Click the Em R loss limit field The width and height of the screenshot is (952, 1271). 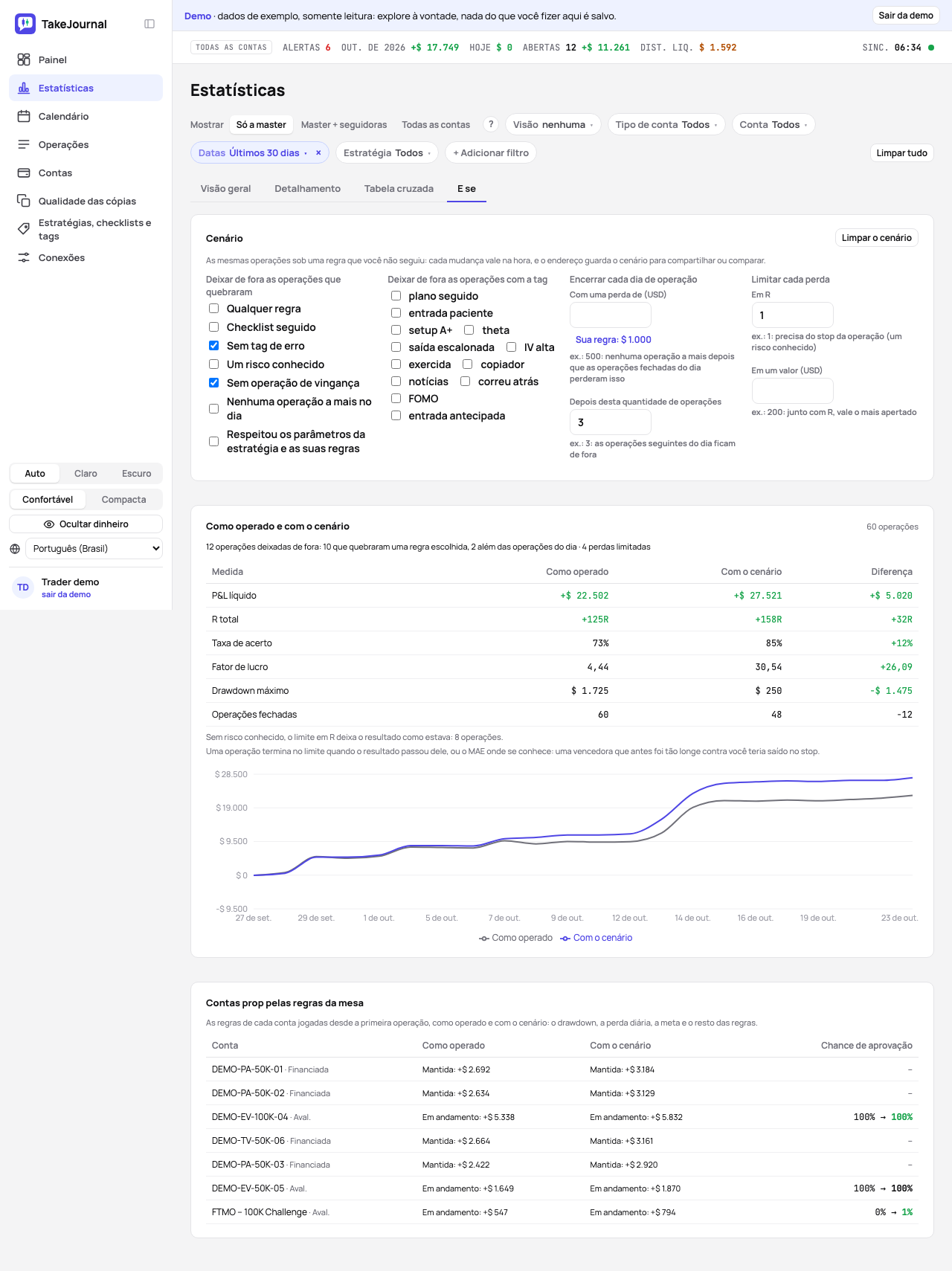point(792,315)
